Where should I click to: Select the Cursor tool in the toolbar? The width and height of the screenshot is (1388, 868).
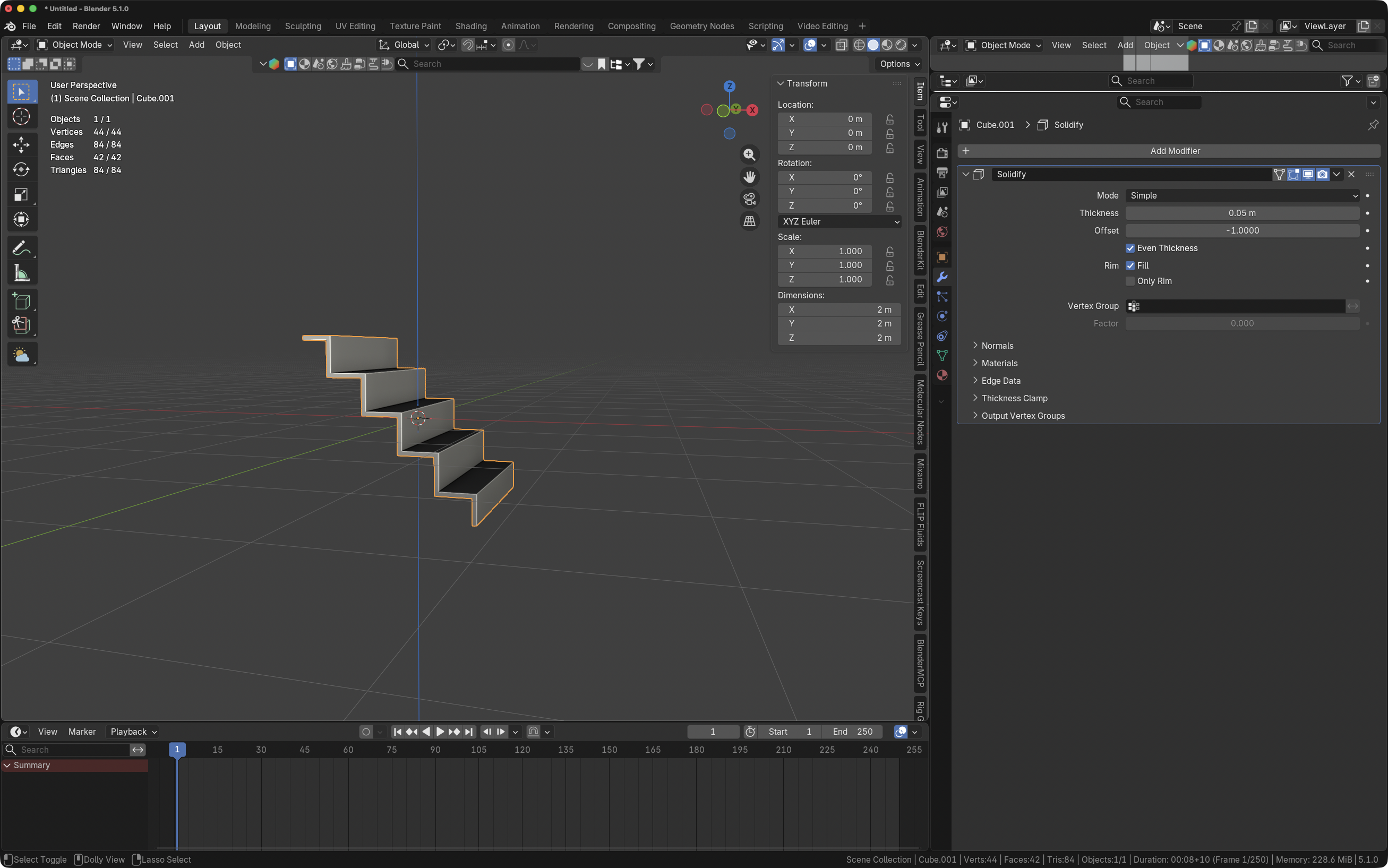coord(21,117)
